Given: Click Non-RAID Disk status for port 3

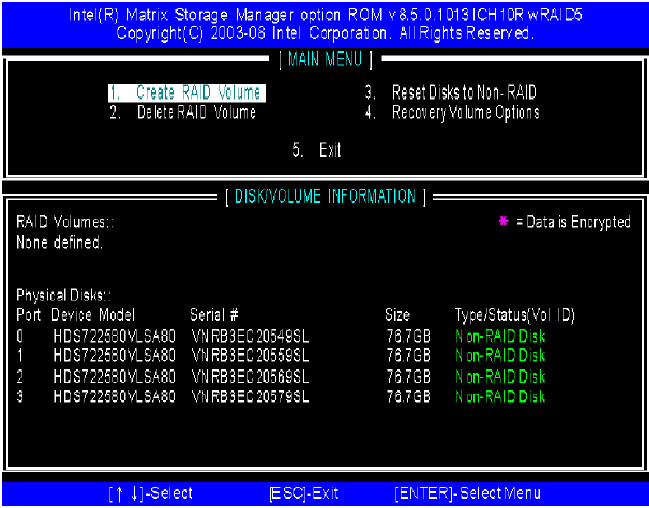Looking at the screenshot, I should pos(500,397).
